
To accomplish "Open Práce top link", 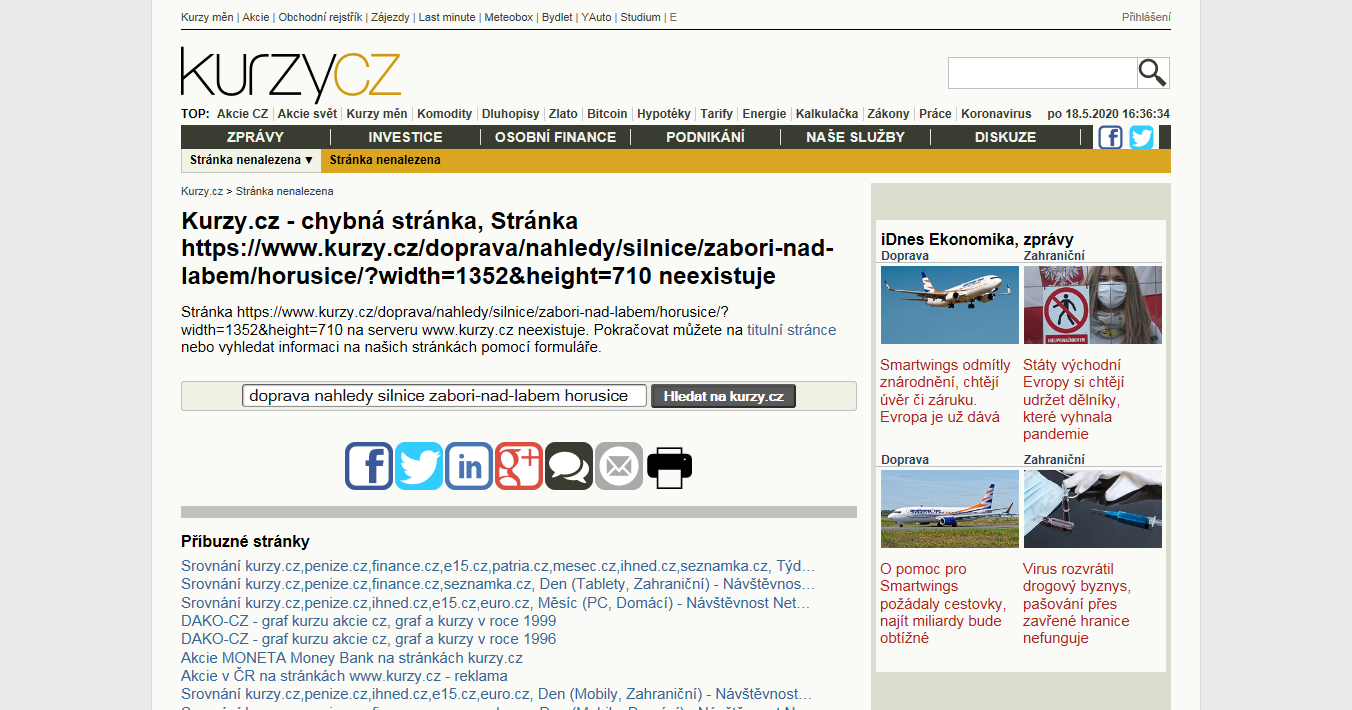I will tap(935, 114).
